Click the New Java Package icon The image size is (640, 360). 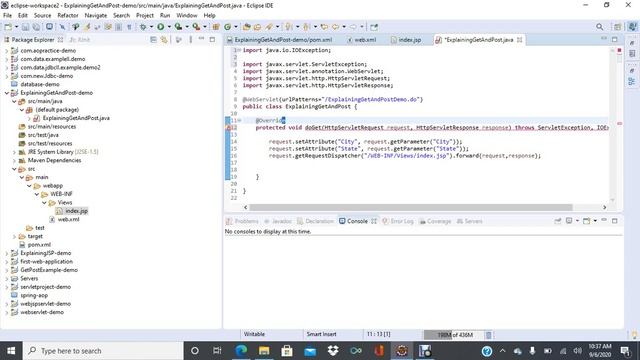click(216, 27)
